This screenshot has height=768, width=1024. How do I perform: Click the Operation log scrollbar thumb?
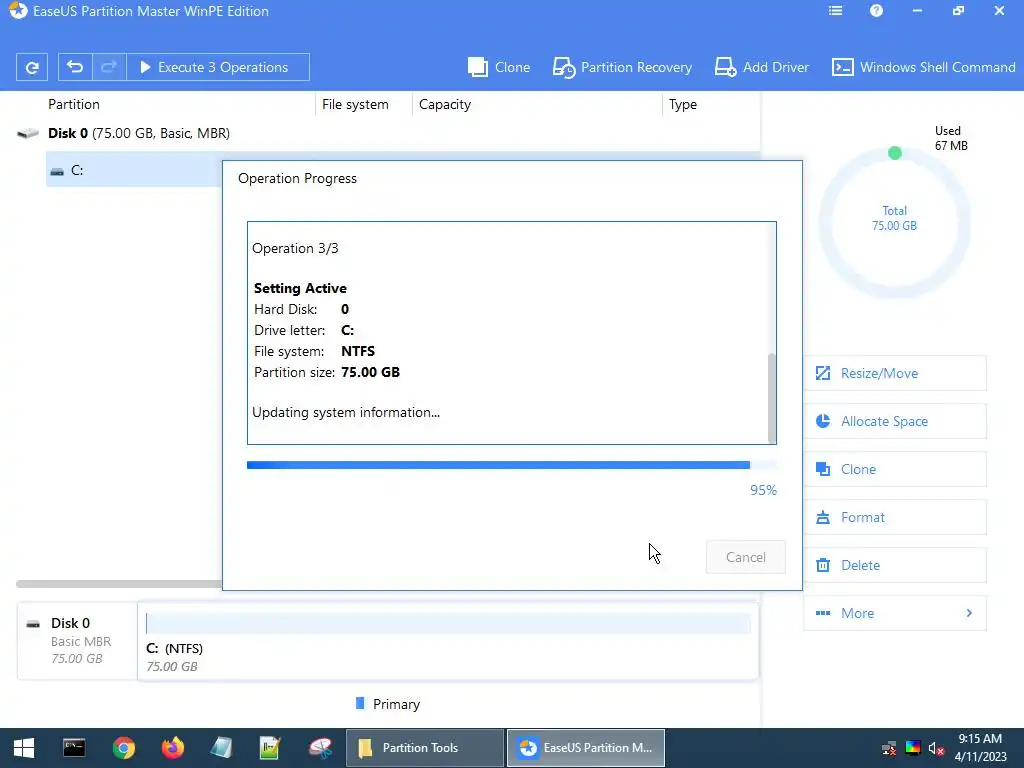tap(772, 398)
